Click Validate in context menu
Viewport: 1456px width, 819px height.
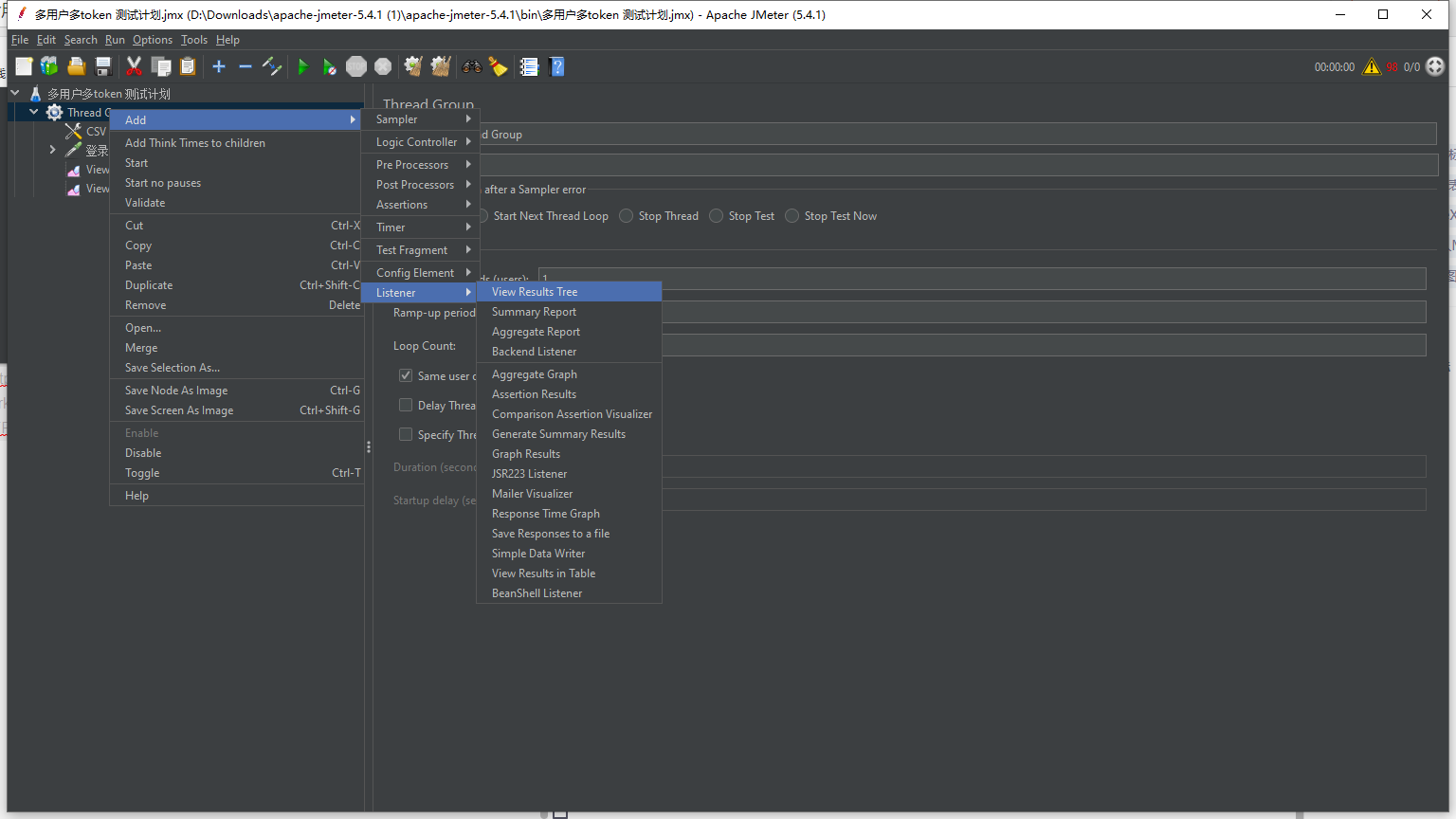coord(237,203)
